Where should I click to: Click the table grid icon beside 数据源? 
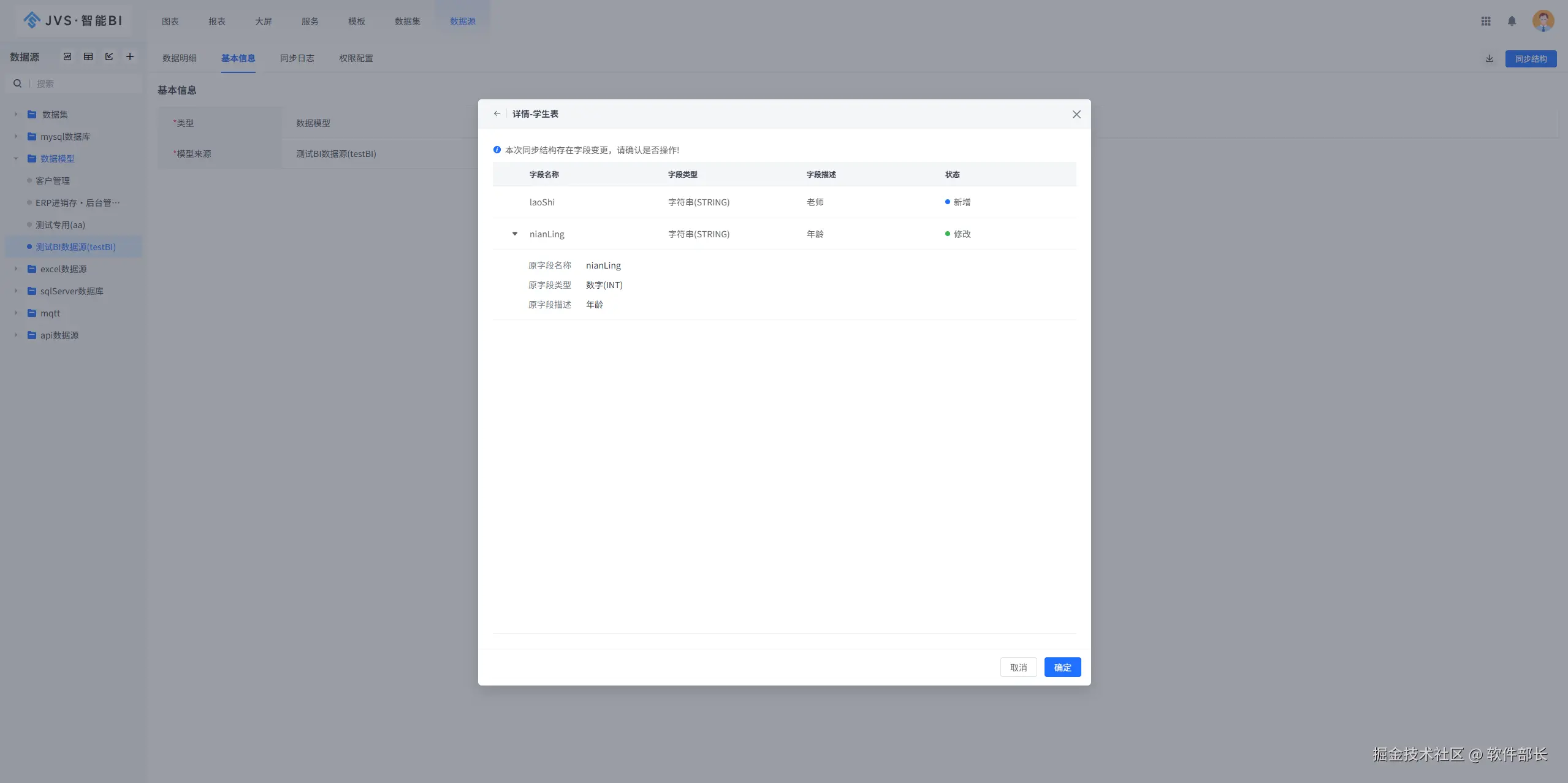[88, 56]
